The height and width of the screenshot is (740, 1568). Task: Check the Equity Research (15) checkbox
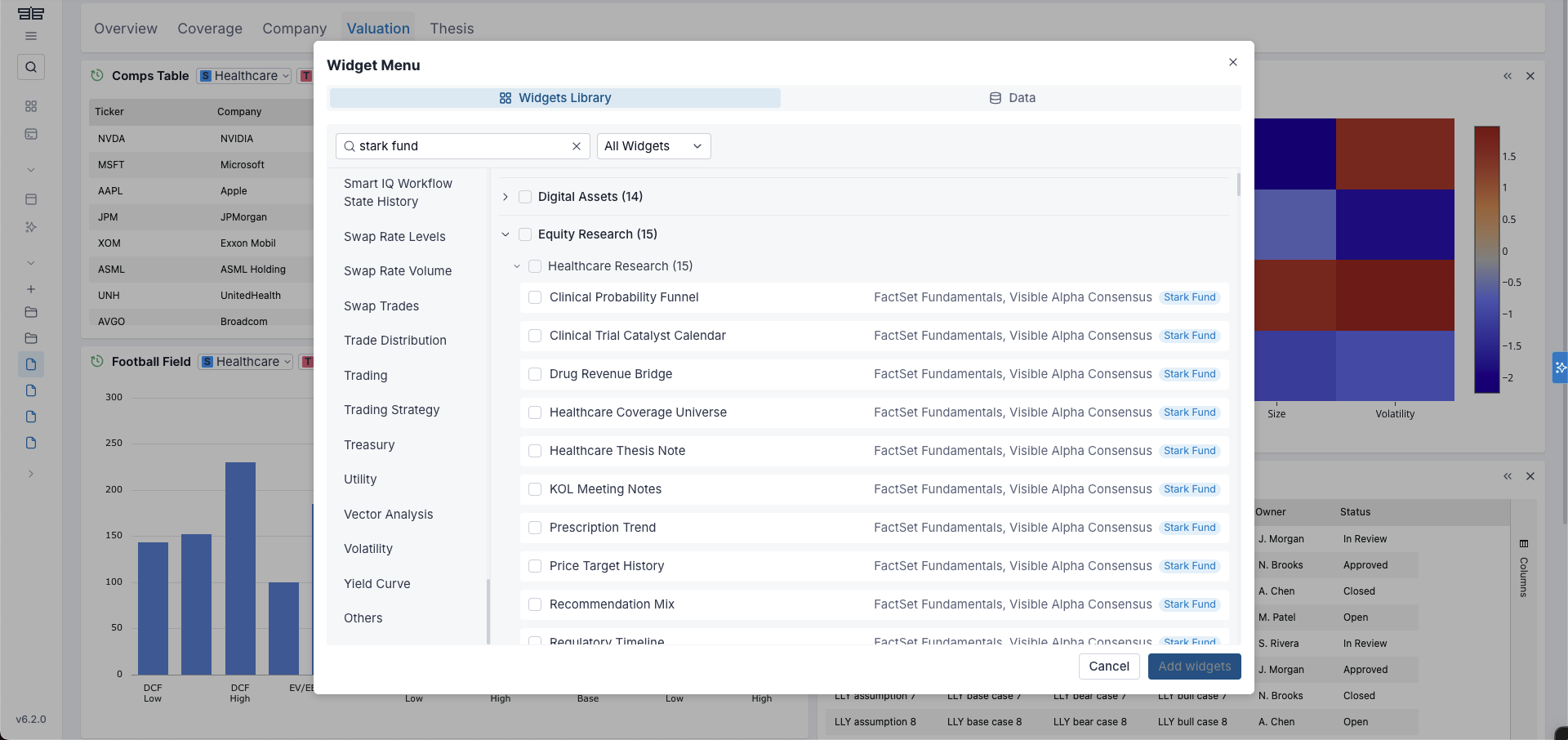(x=525, y=234)
